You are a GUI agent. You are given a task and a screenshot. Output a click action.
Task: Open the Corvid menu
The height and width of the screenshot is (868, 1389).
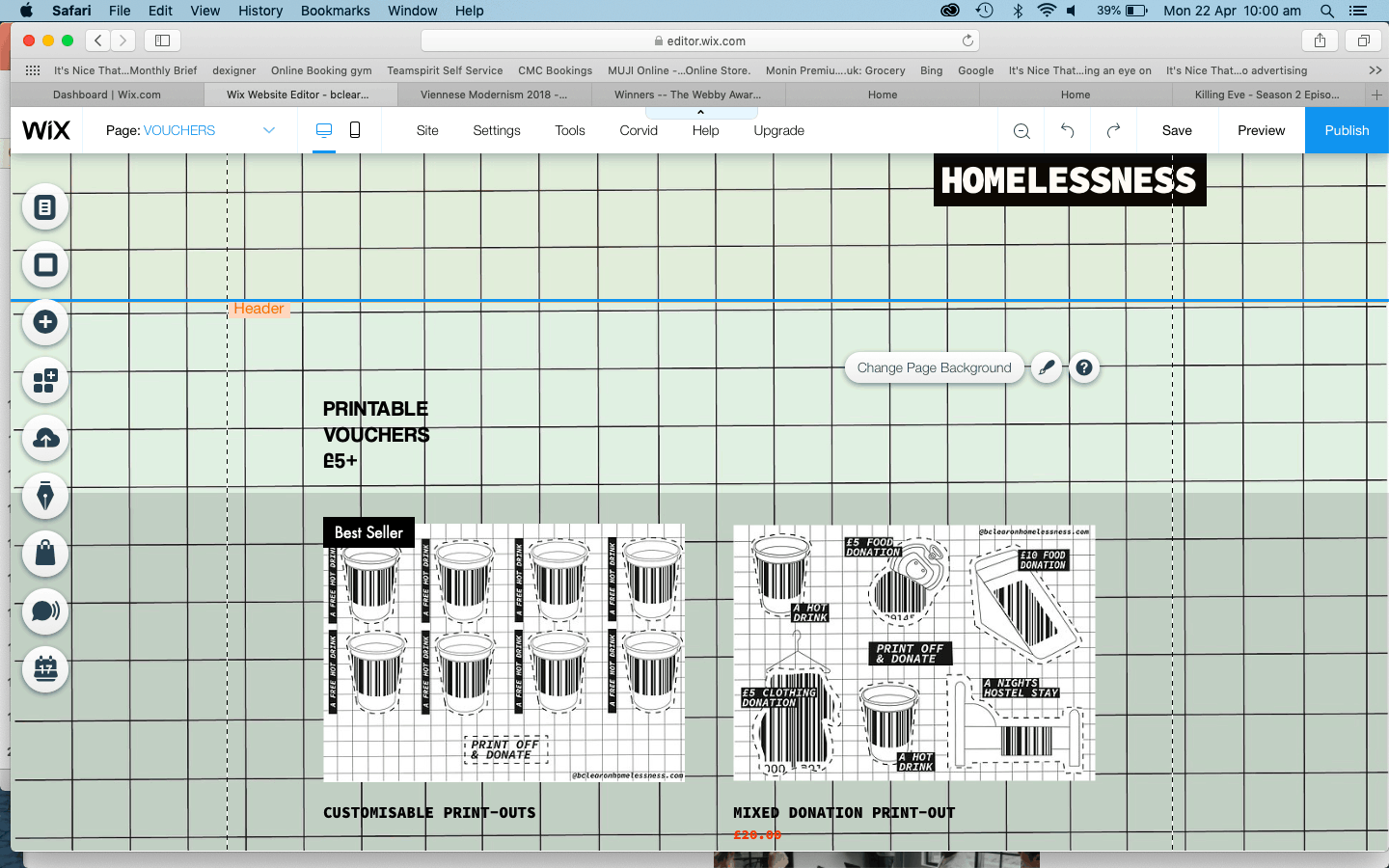639,130
